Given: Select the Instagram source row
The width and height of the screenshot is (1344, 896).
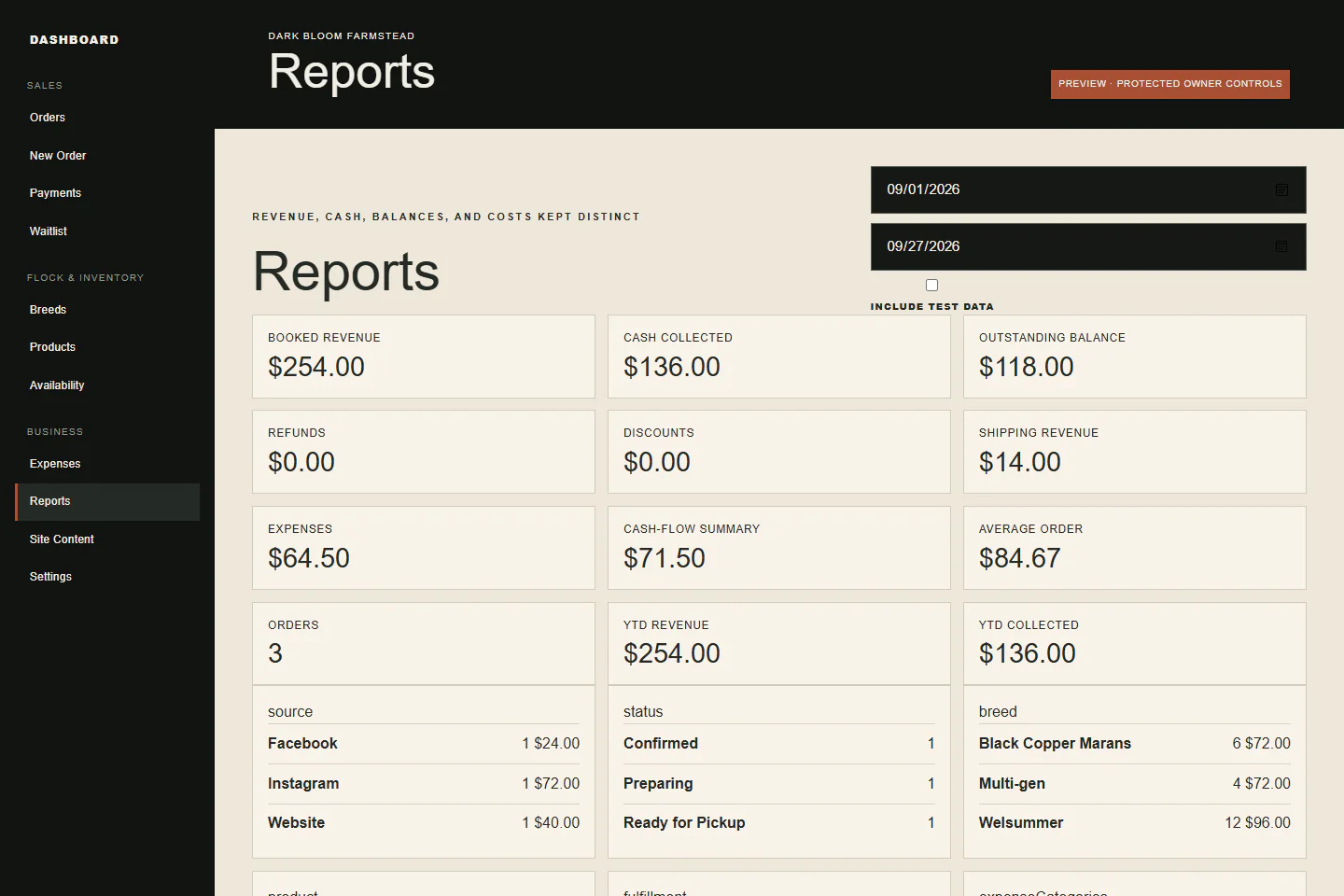Looking at the screenshot, I should 424,784.
